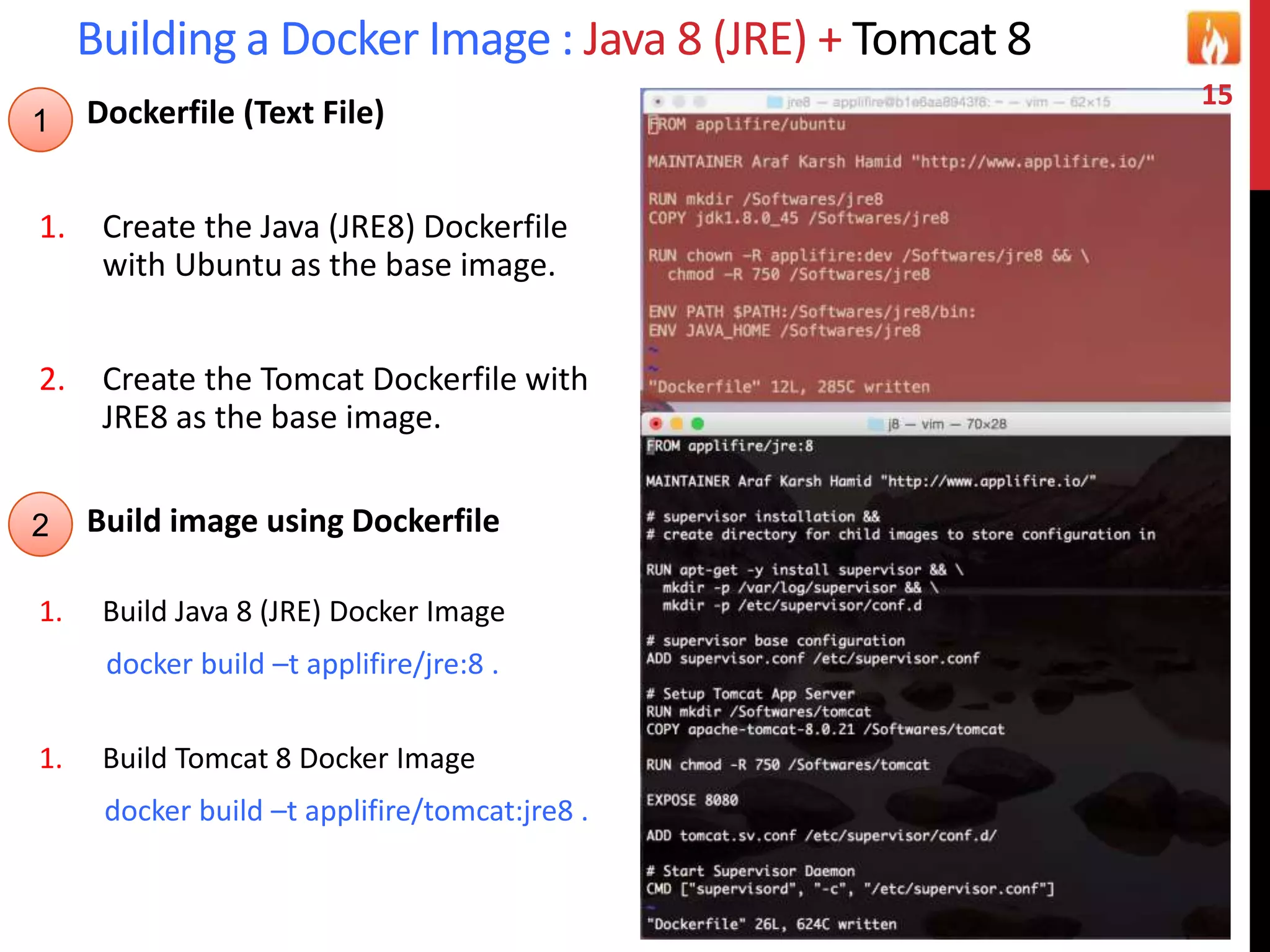Click the 'j8 — vim — 70×28' window title

click(x=947, y=425)
